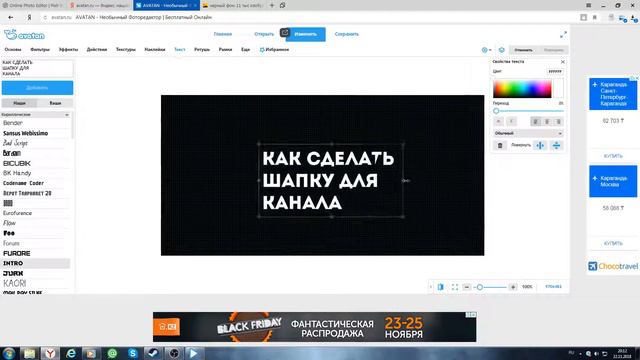Image resolution: width=640 pixels, height=360 pixels.
Task: Toggle fullscreen with the expand arrows icon
Action: click(563, 35)
